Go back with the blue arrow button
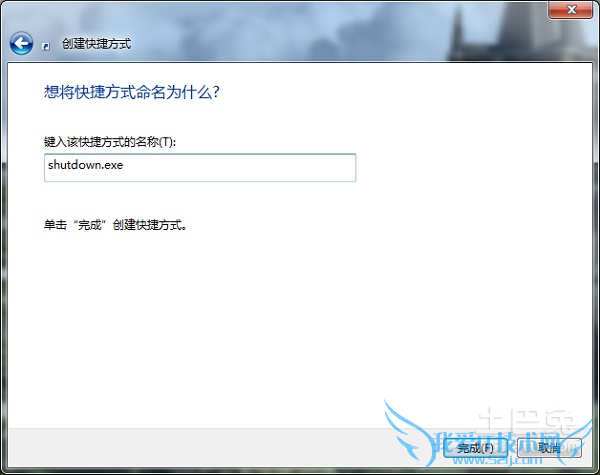The width and height of the screenshot is (600, 475). (x=21, y=43)
